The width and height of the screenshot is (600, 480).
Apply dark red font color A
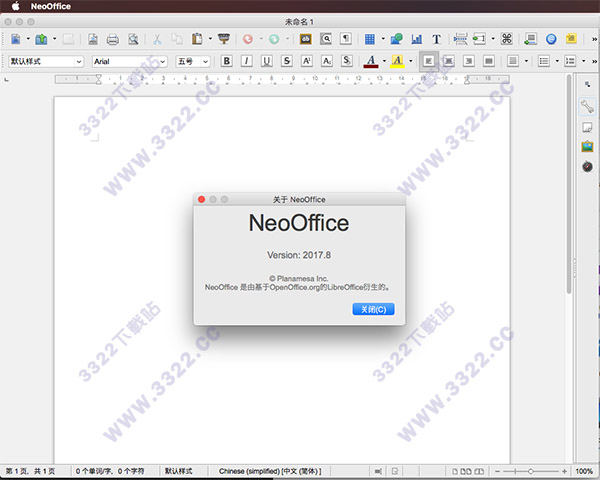[x=371, y=61]
